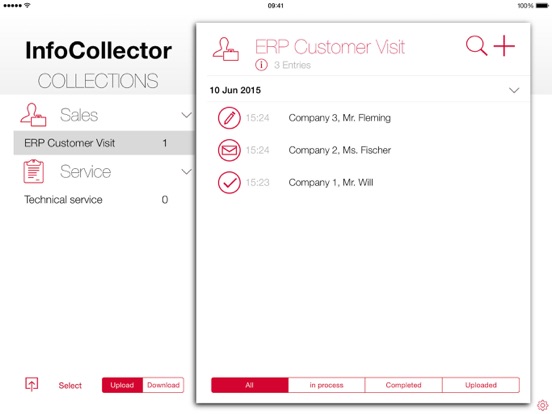Filter entries by Completed

403,385
